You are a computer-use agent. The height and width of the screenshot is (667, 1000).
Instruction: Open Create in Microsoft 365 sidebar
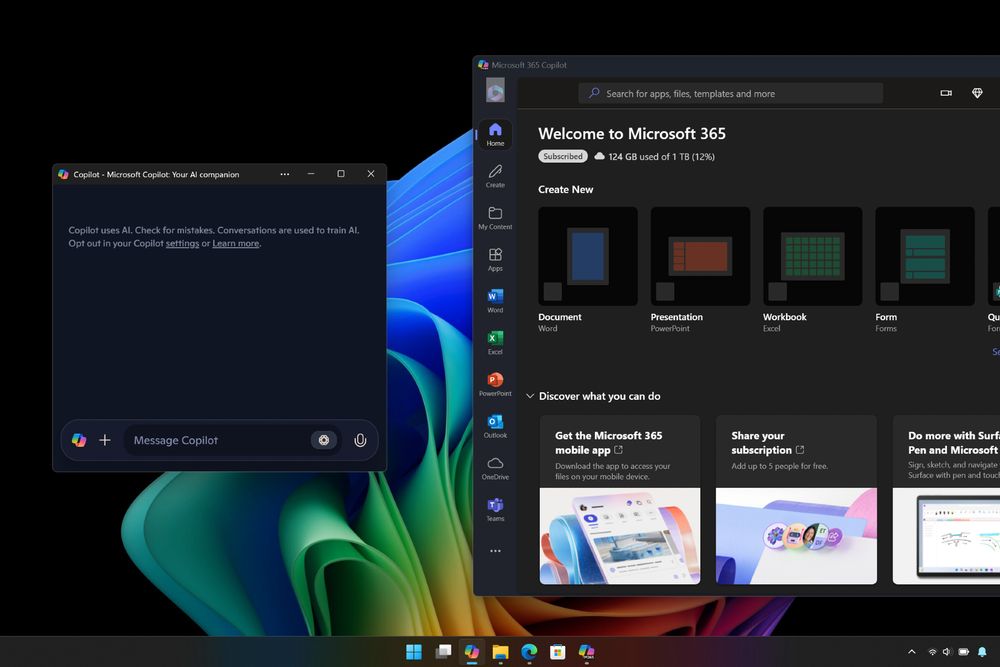coord(495,177)
